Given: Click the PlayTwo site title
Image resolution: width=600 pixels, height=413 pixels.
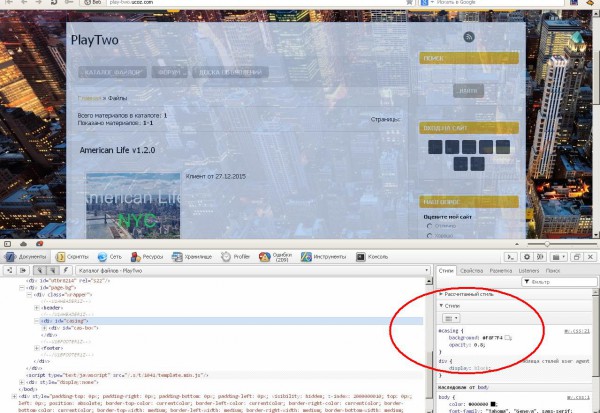Looking at the screenshot, I should click(95, 40).
